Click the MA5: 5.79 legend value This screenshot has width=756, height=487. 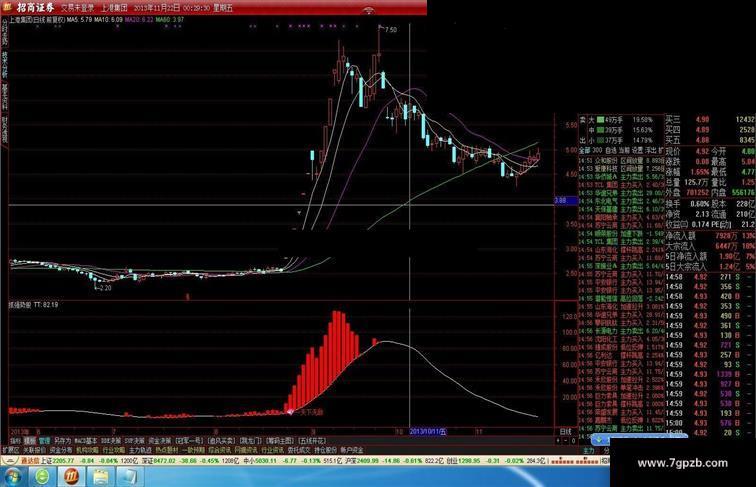tap(80, 20)
